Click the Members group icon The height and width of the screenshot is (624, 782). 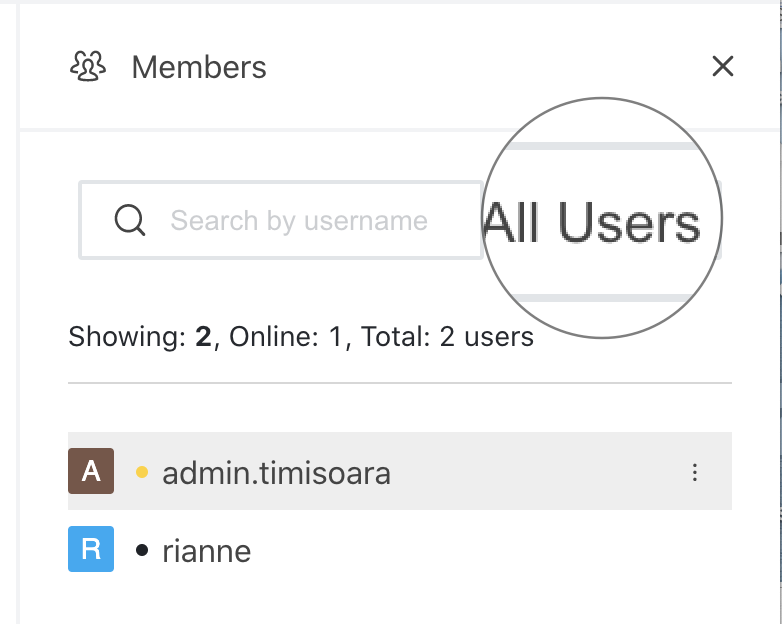(88, 67)
